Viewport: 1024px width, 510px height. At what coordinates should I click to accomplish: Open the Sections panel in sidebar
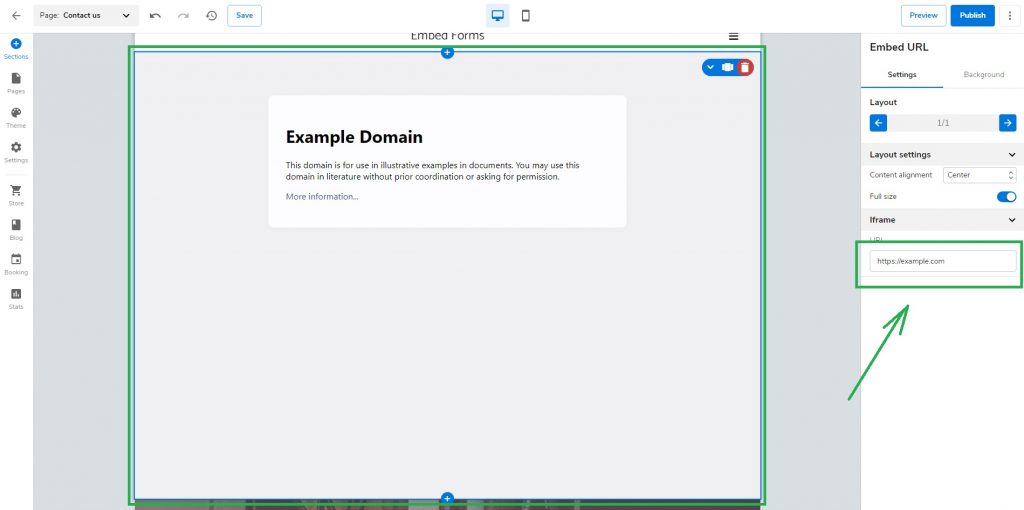pyautogui.click(x=16, y=49)
